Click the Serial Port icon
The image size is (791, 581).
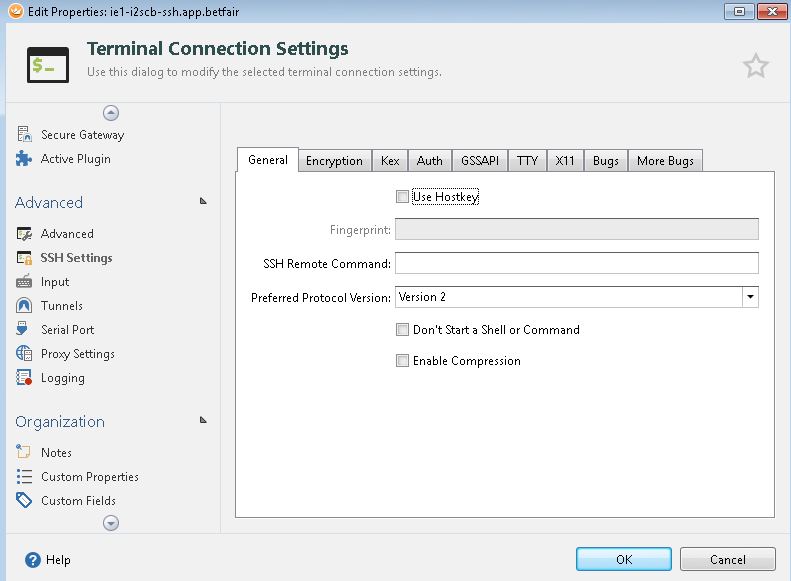tap(24, 330)
